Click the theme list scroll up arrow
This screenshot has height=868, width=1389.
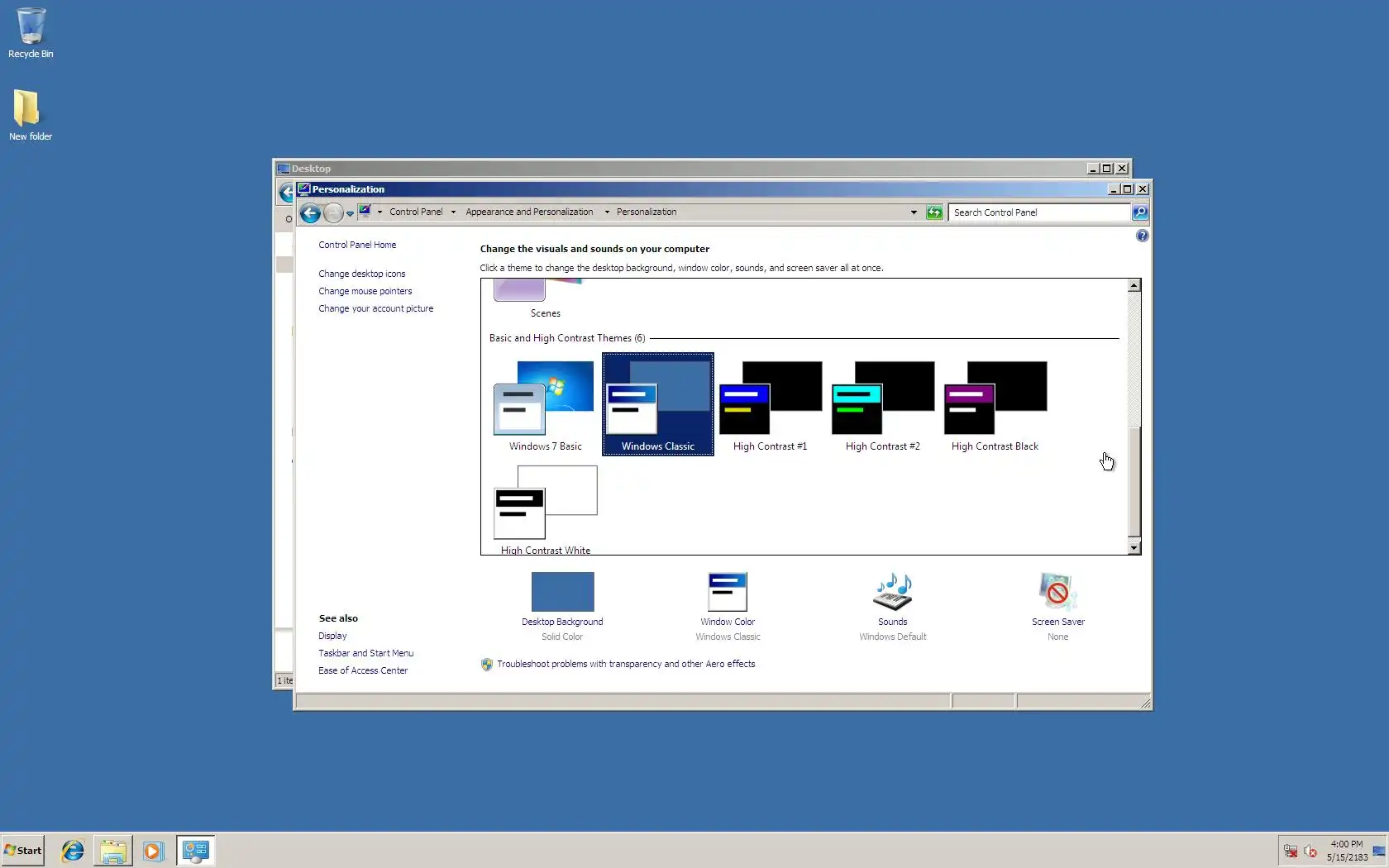click(x=1134, y=286)
